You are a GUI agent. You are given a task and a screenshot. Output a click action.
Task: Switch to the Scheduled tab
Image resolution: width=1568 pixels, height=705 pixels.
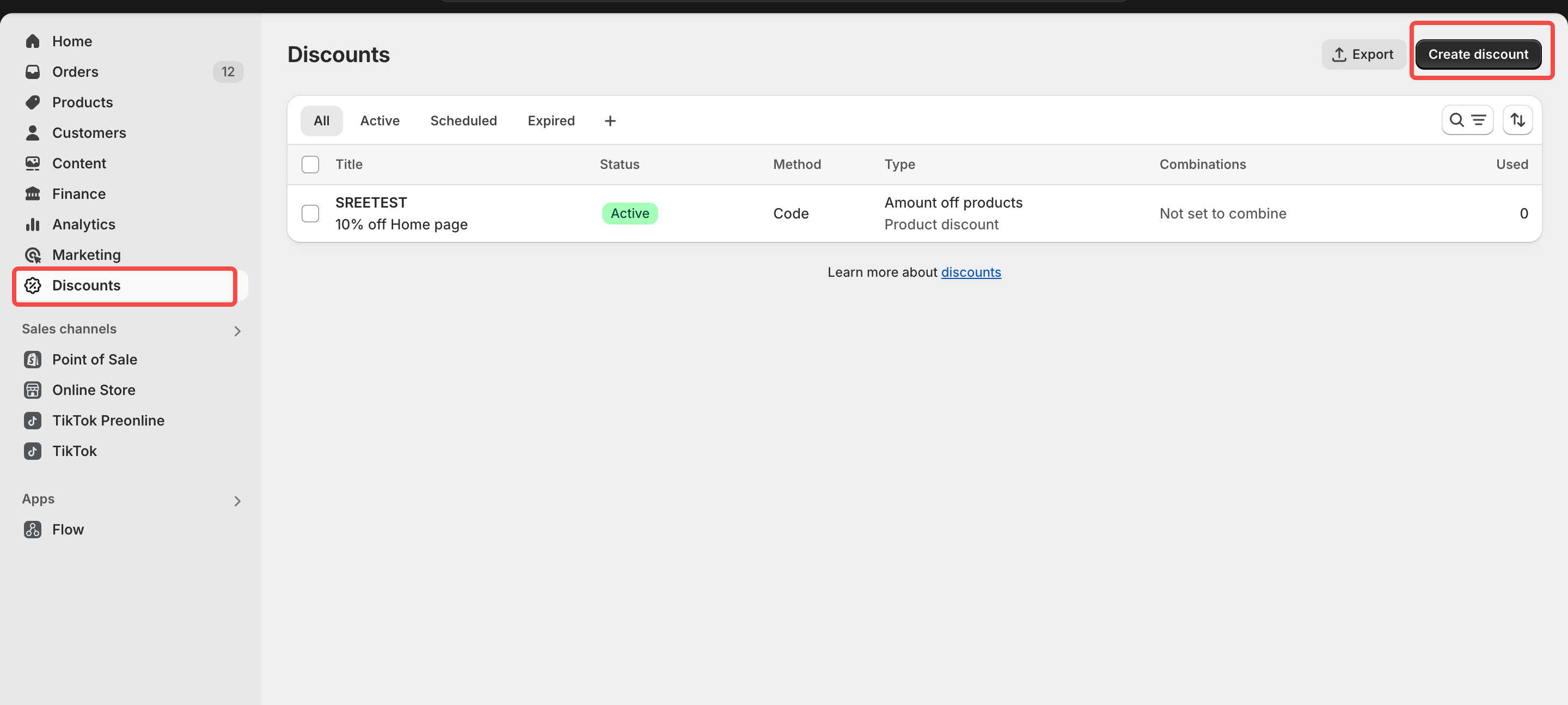point(463,120)
